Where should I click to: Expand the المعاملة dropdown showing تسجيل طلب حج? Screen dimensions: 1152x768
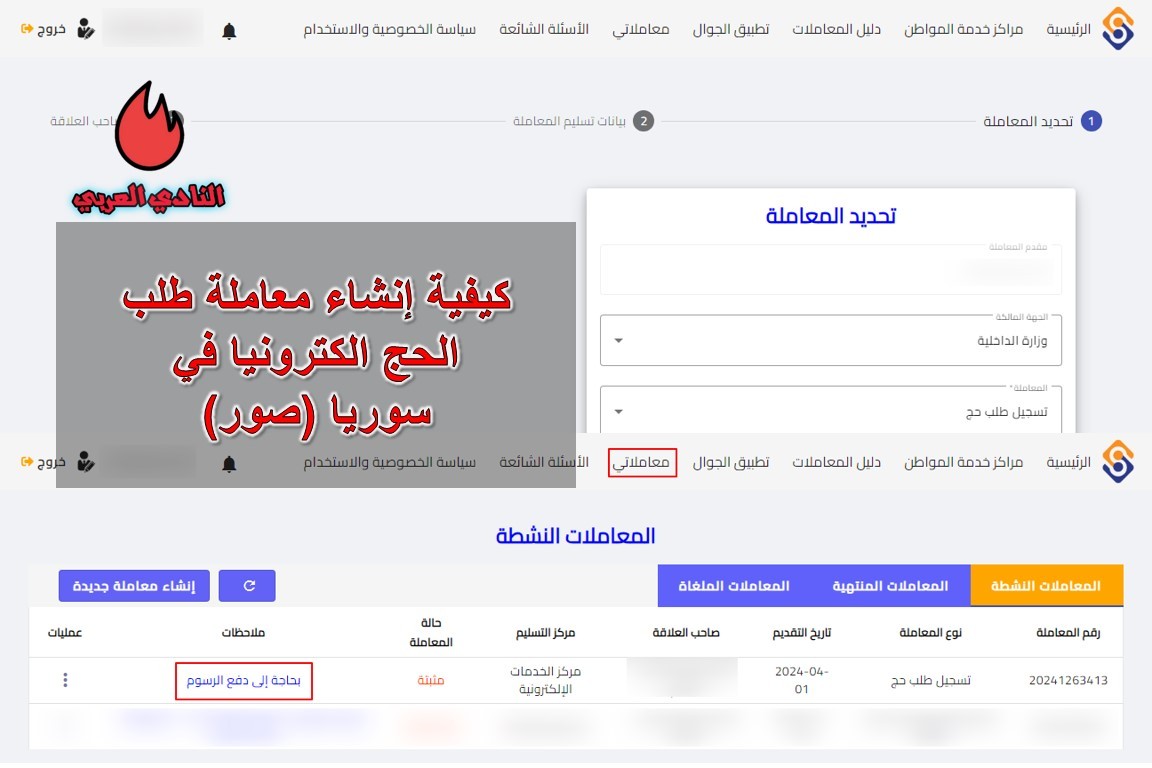pyautogui.click(x=830, y=410)
